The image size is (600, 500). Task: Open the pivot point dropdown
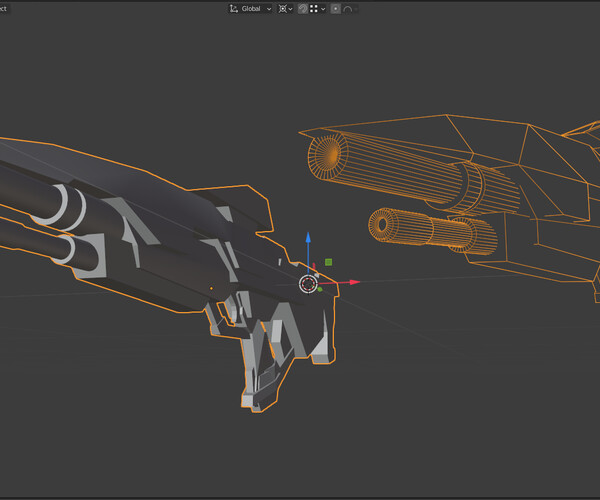[285, 9]
